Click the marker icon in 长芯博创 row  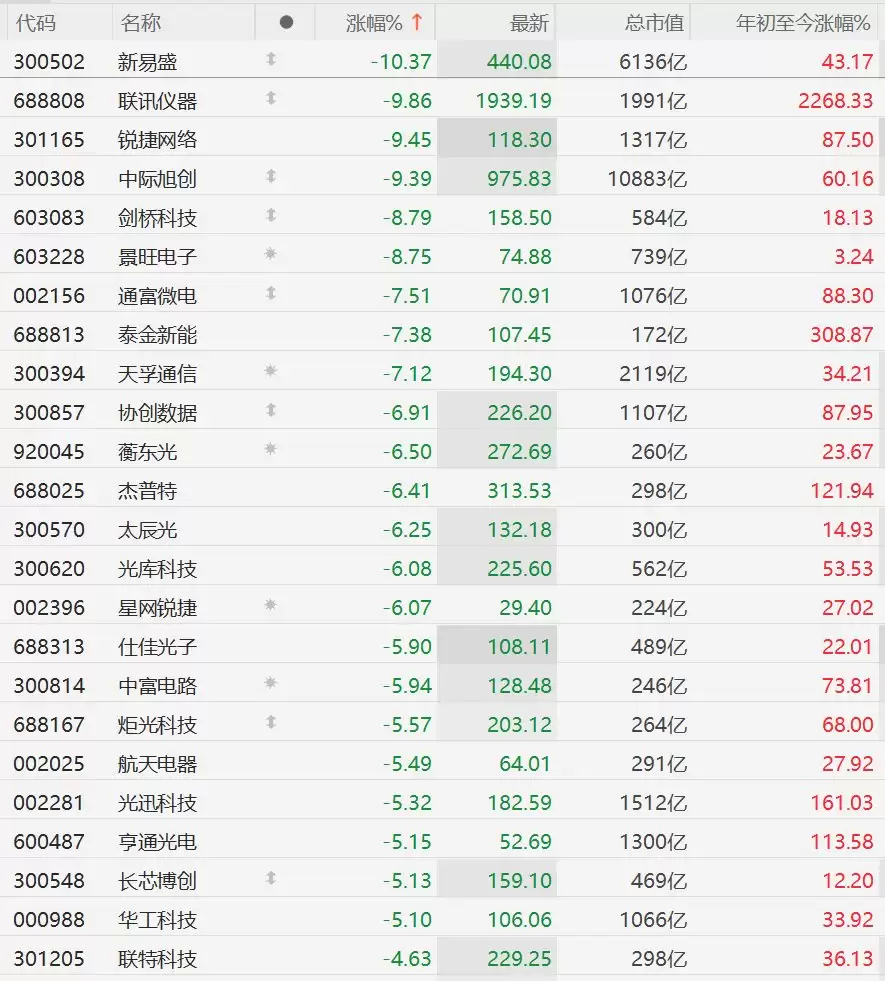(x=271, y=878)
